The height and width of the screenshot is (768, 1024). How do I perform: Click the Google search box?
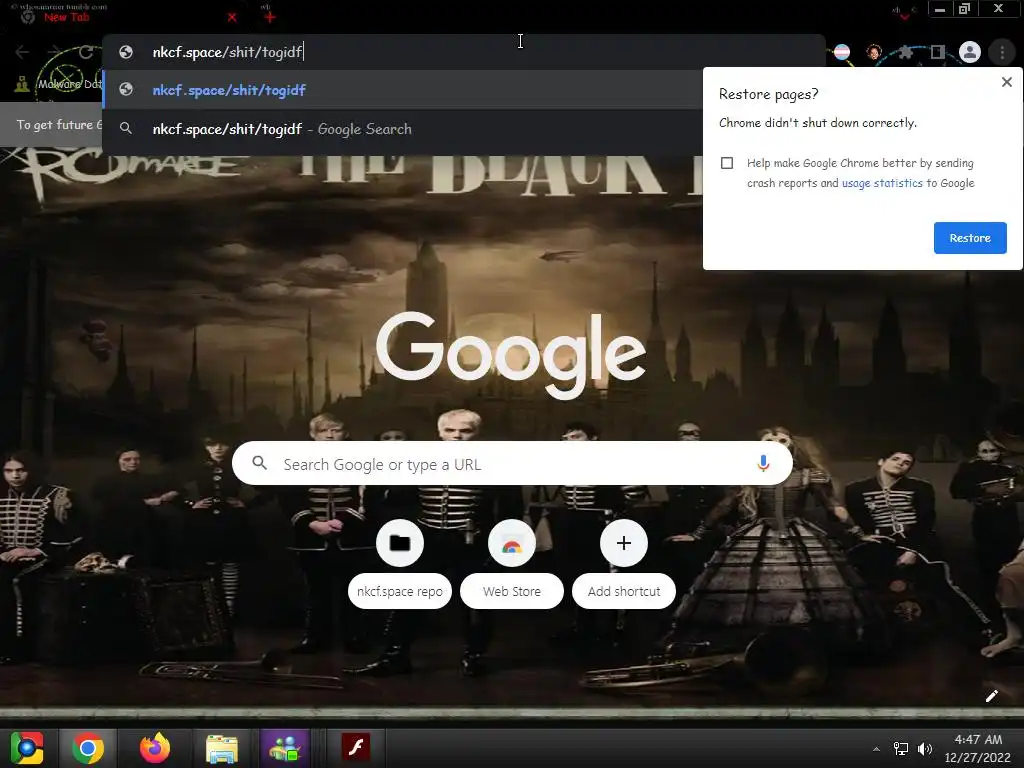pos(512,463)
